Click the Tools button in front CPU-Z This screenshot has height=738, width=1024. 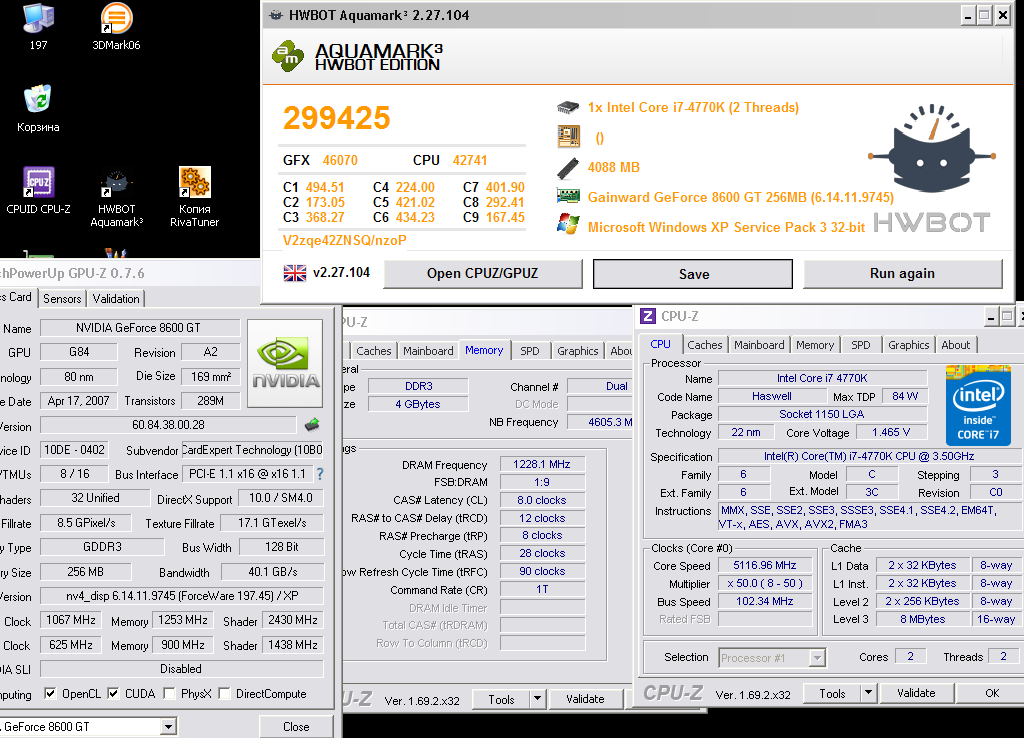(x=832, y=693)
